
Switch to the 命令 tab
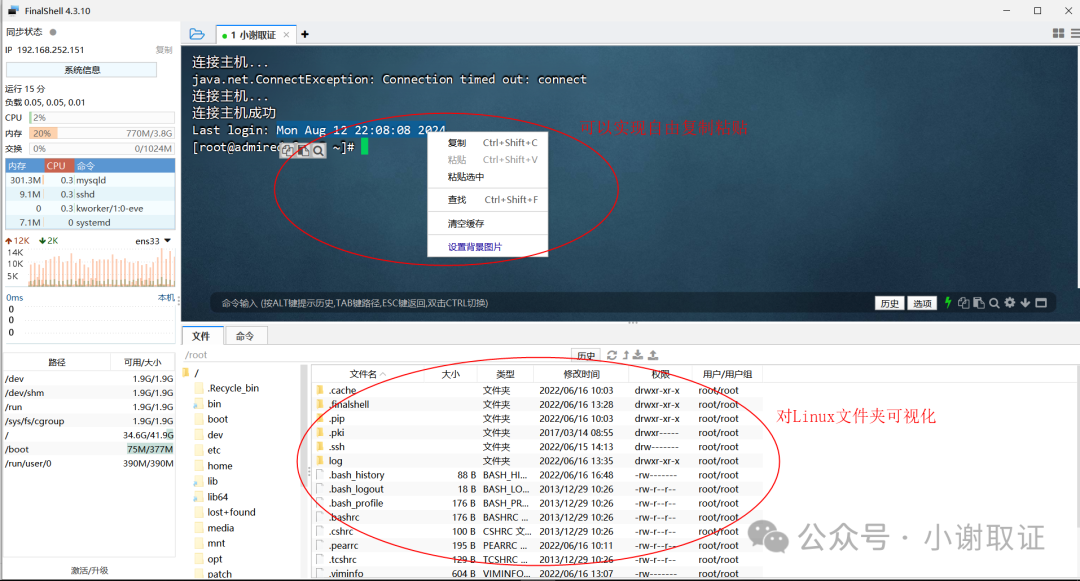(245, 336)
